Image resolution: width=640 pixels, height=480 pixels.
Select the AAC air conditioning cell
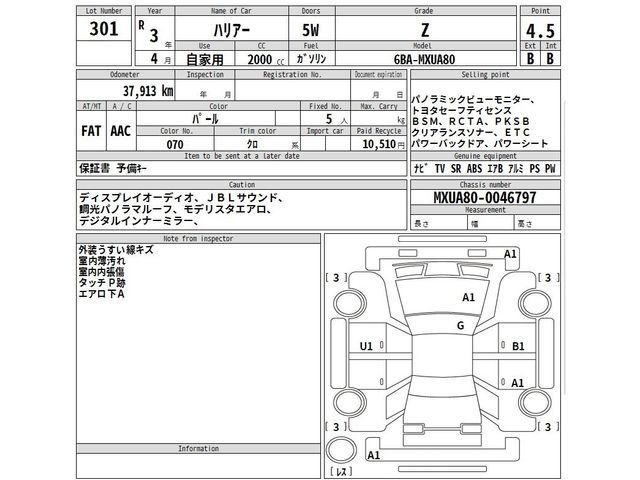pos(122,131)
